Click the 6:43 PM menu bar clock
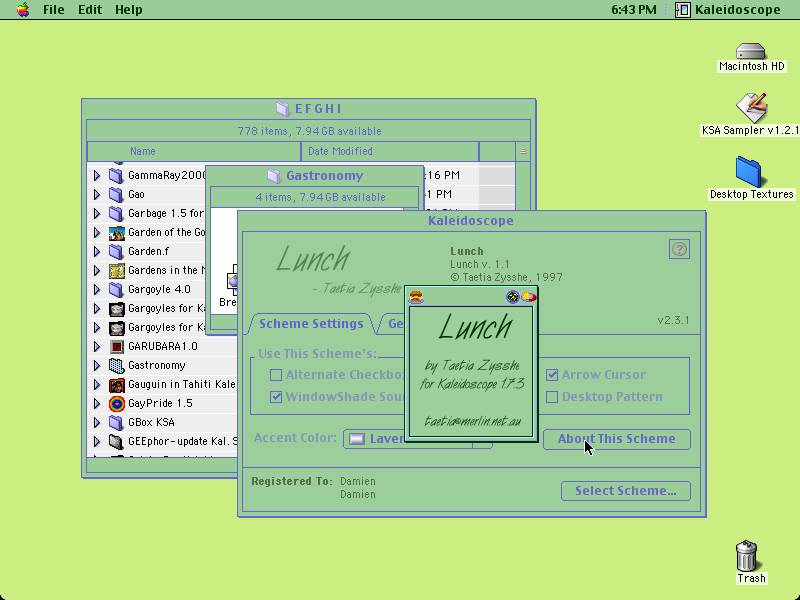This screenshot has width=800, height=600. [x=634, y=10]
